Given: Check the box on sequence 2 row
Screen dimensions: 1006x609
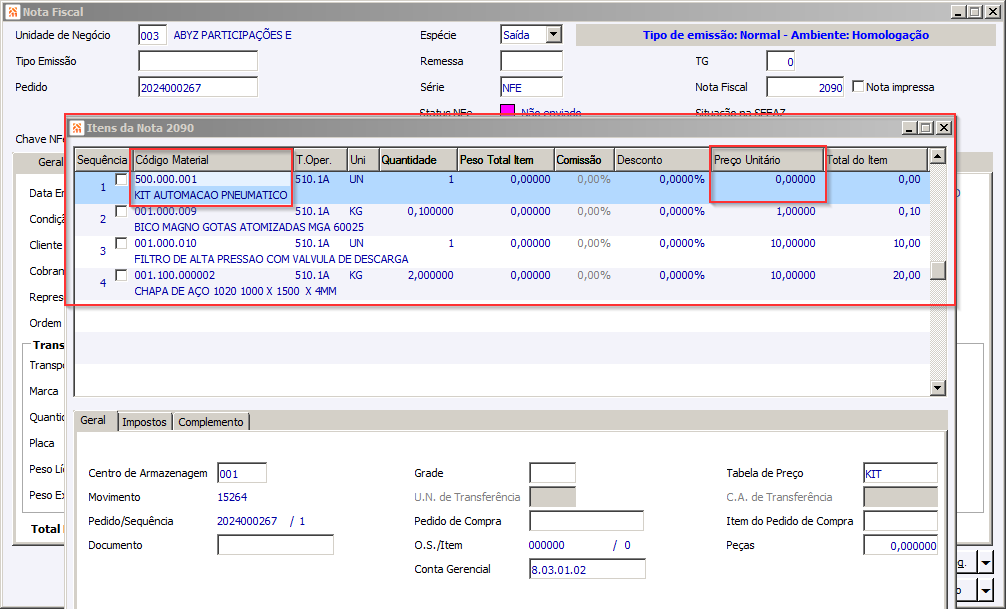Looking at the screenshot, I should coord(121,212).
